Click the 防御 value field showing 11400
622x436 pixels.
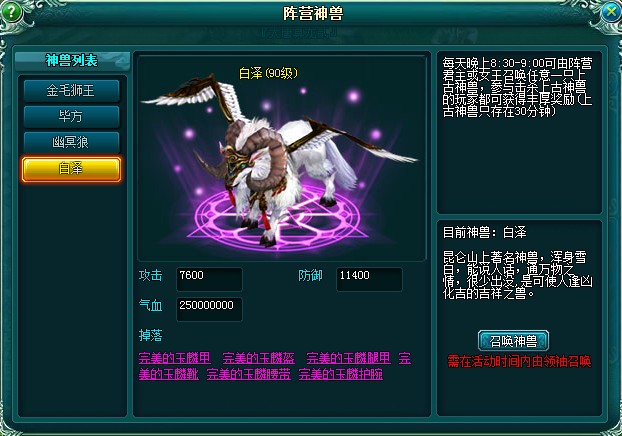369,279
